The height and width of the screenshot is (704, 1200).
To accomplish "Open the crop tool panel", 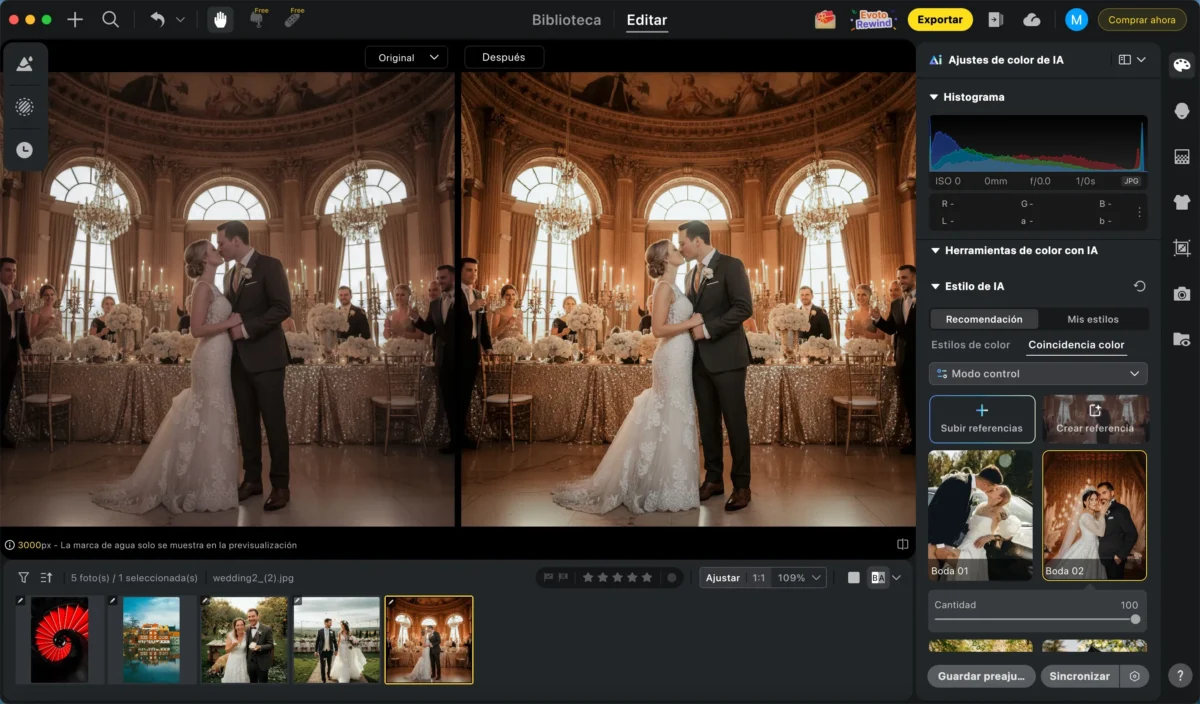I will pyautogui.click(x=1182, y=247).
